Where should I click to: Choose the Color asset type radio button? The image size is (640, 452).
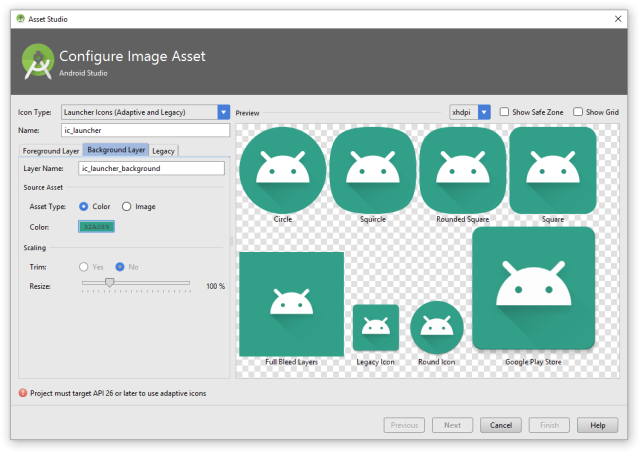pos(84,206)
